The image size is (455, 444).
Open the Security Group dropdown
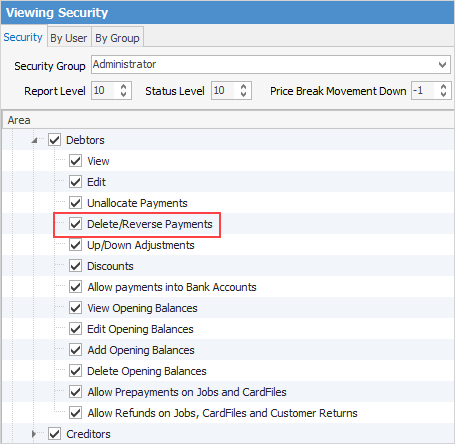tap(442, 64)
